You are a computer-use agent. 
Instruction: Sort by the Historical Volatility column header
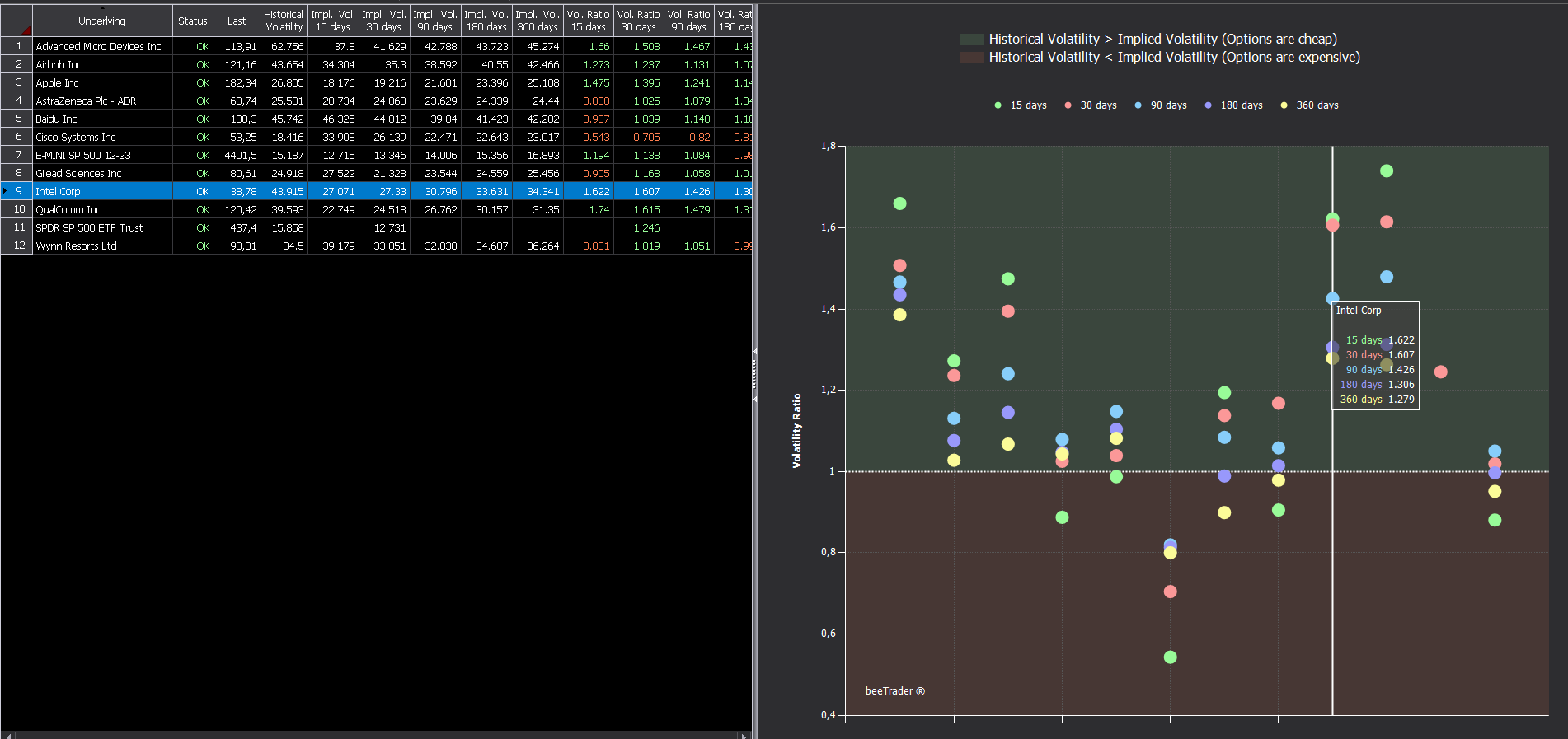[284, 21]
